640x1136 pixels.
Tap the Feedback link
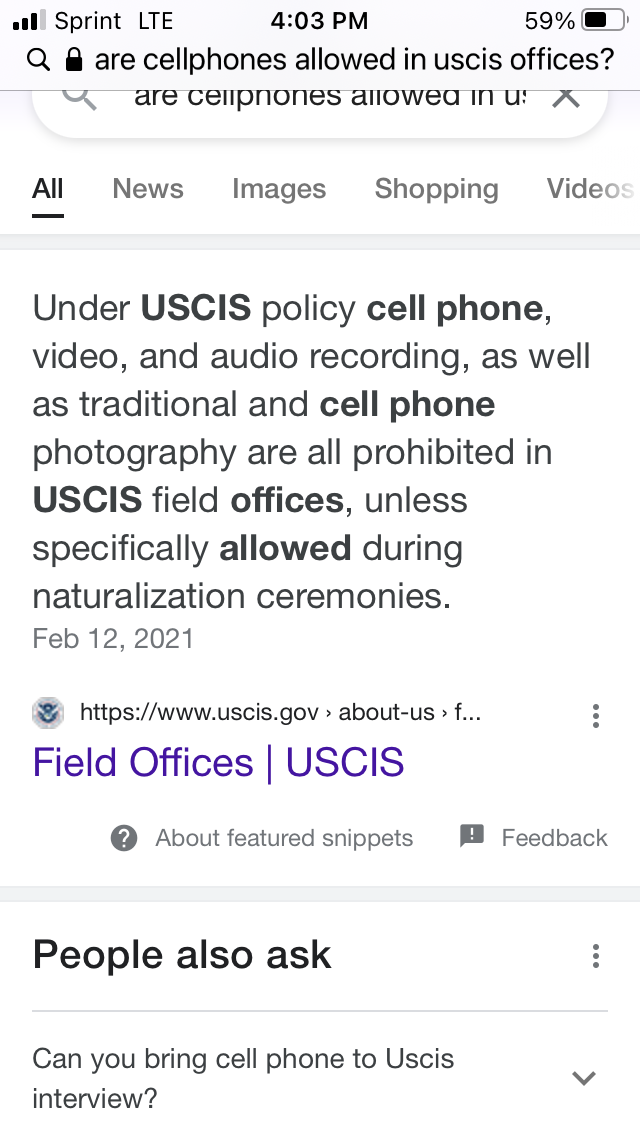(554, 838)
